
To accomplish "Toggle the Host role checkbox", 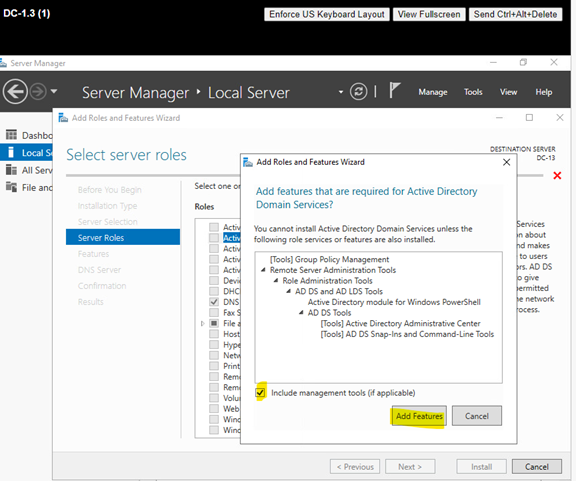I will click(x=214, y=334).
